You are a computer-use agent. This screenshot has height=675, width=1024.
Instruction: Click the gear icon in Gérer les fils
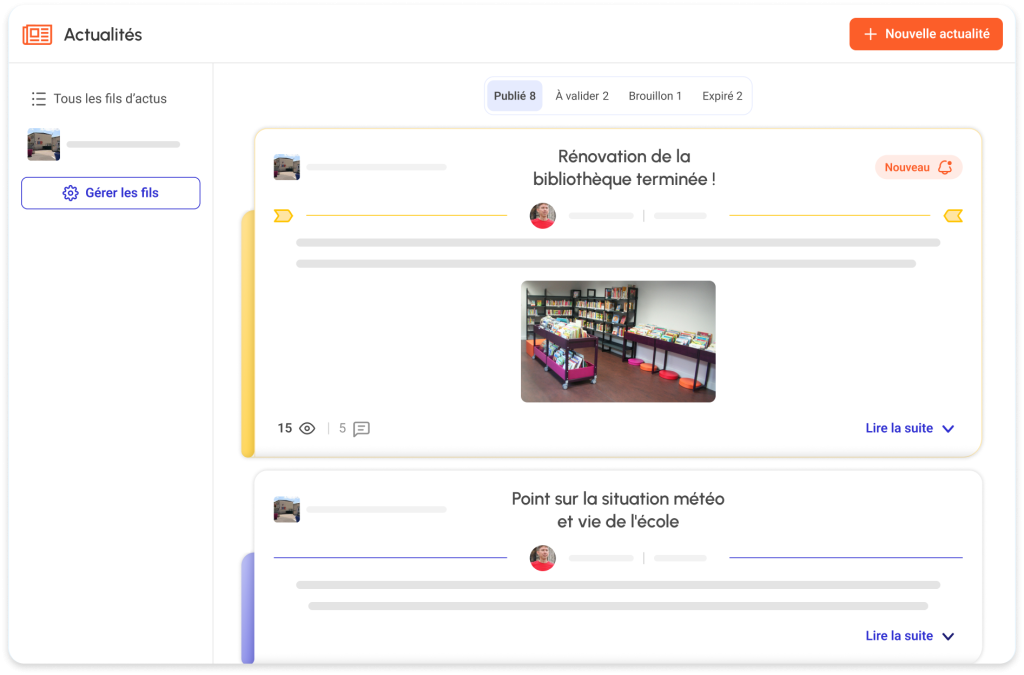pos(70,193)
